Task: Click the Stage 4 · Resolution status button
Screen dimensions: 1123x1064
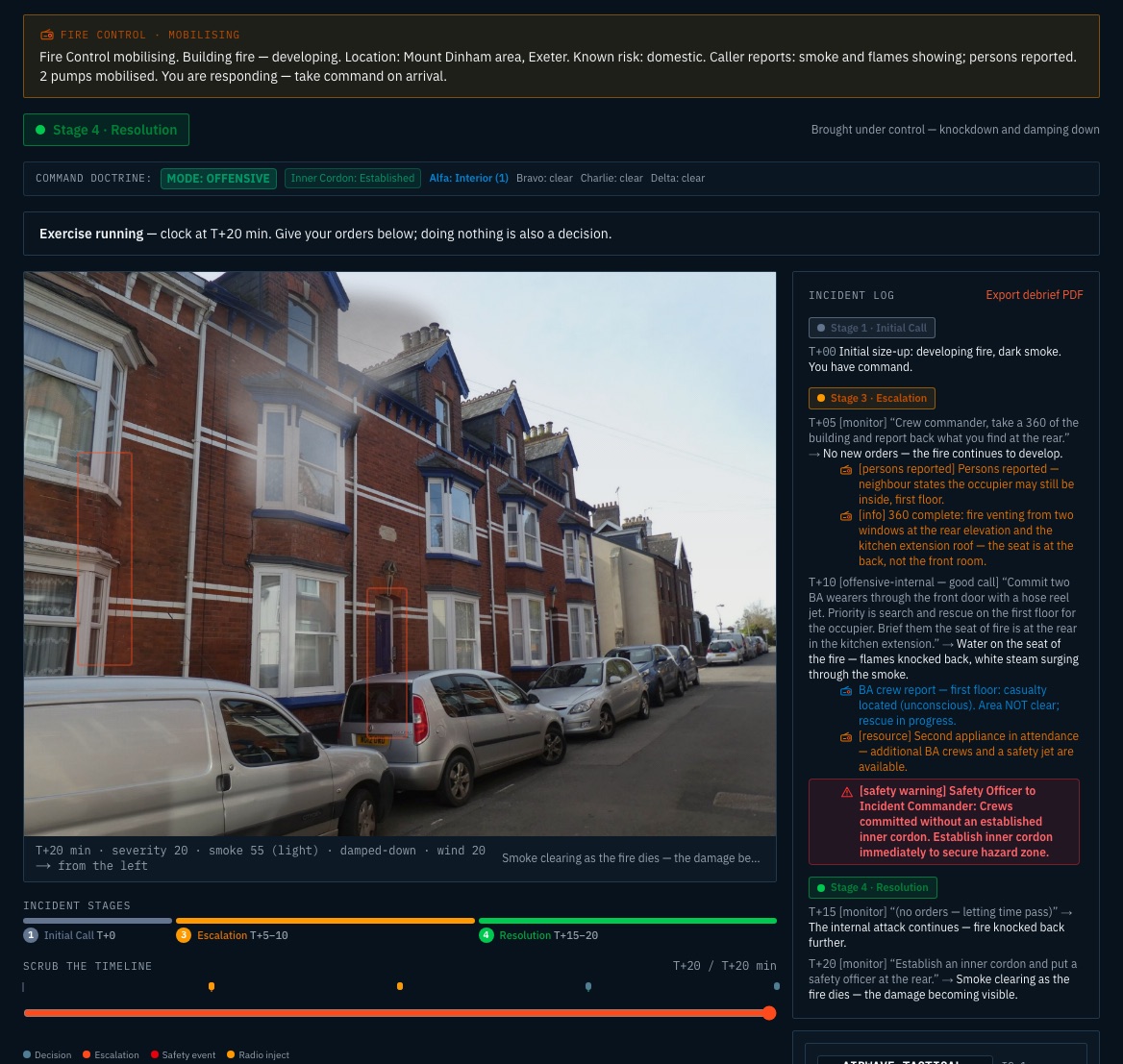Action: [x=106, y=130]
